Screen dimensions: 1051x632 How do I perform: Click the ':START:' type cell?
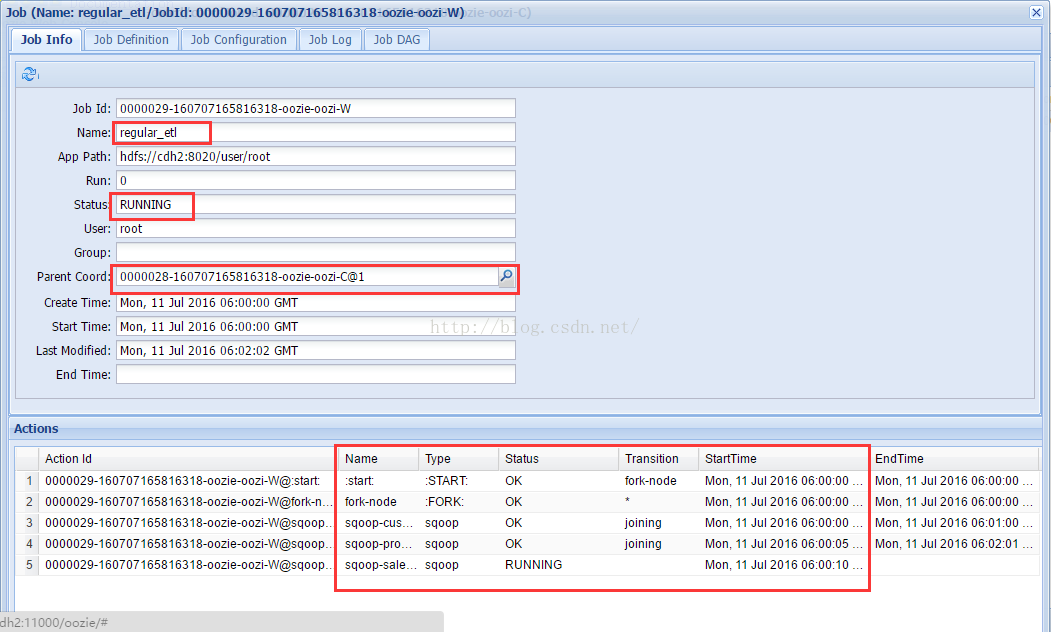(x=446, y=481)
